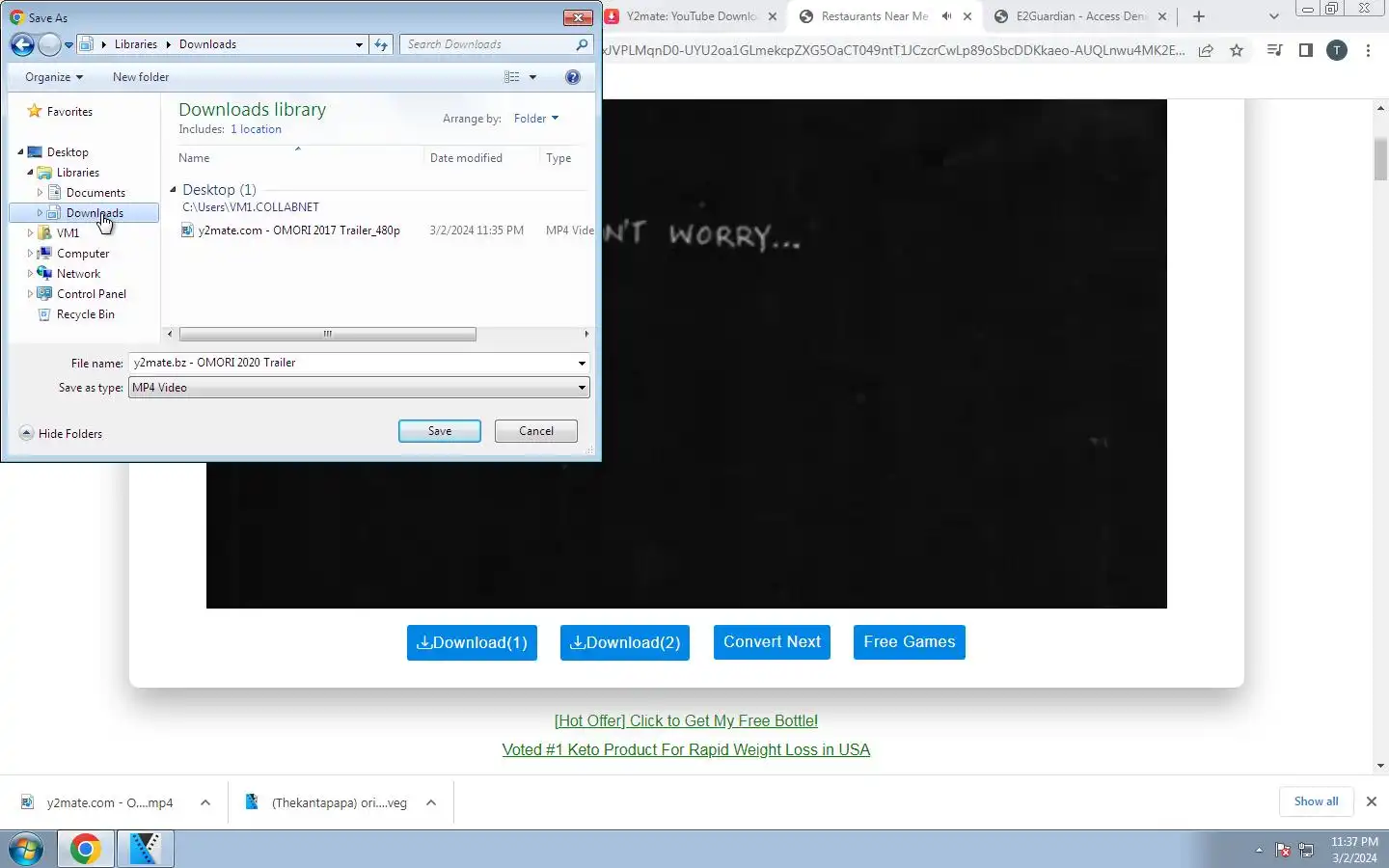Select Control Panel in the navigation tree
This screenshot has height=868, width=1389.
[x=92, y=294]
